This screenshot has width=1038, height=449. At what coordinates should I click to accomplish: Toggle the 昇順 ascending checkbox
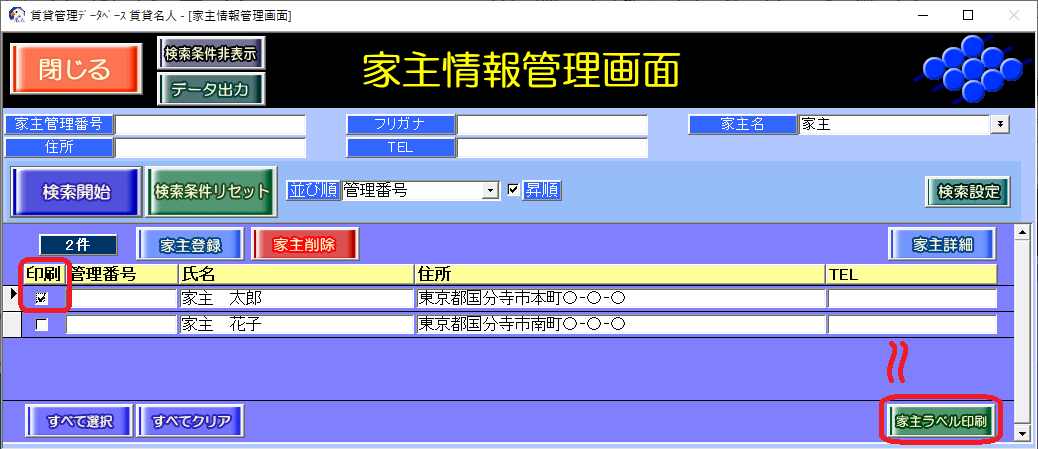[x=514, y=190]
